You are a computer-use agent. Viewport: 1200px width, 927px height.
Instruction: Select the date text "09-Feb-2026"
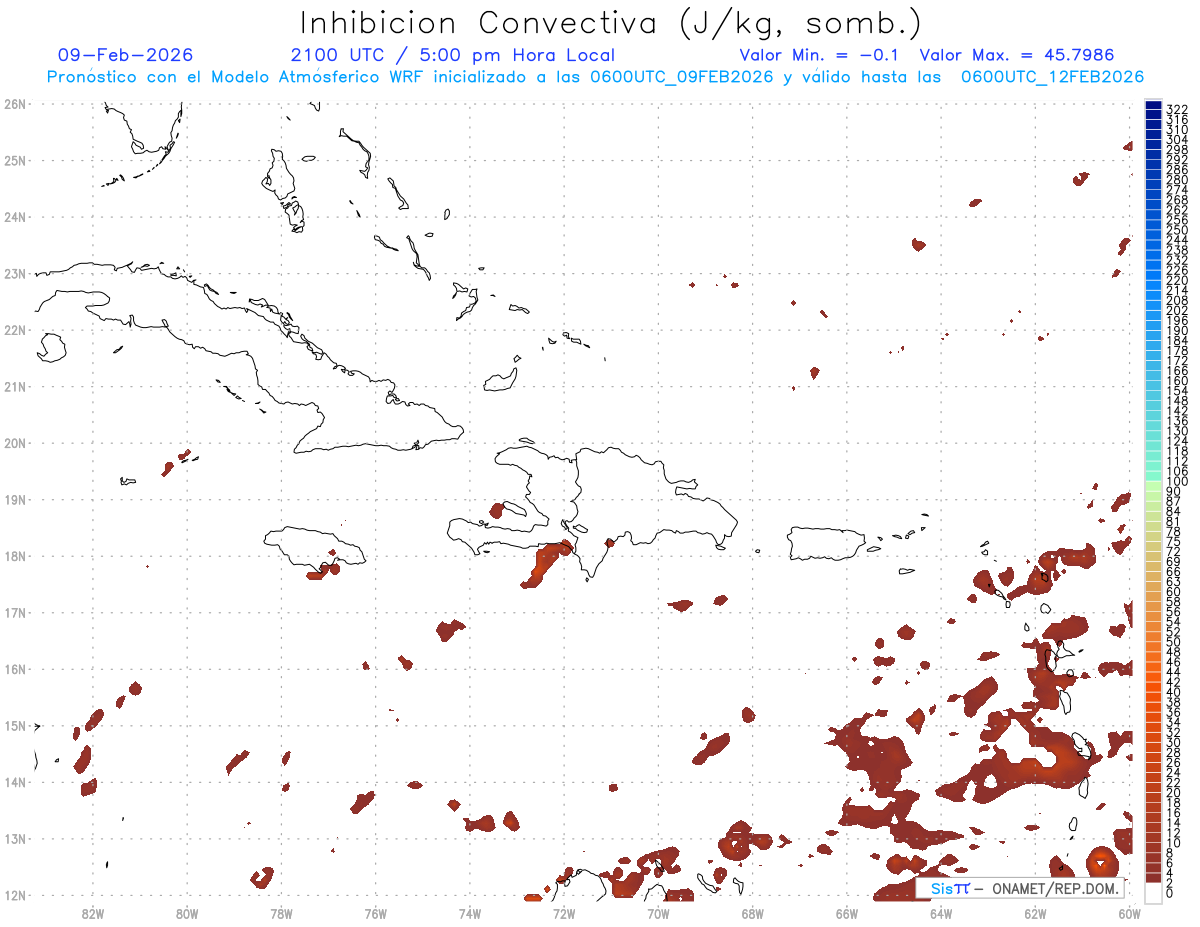click(x=125, y=55)
